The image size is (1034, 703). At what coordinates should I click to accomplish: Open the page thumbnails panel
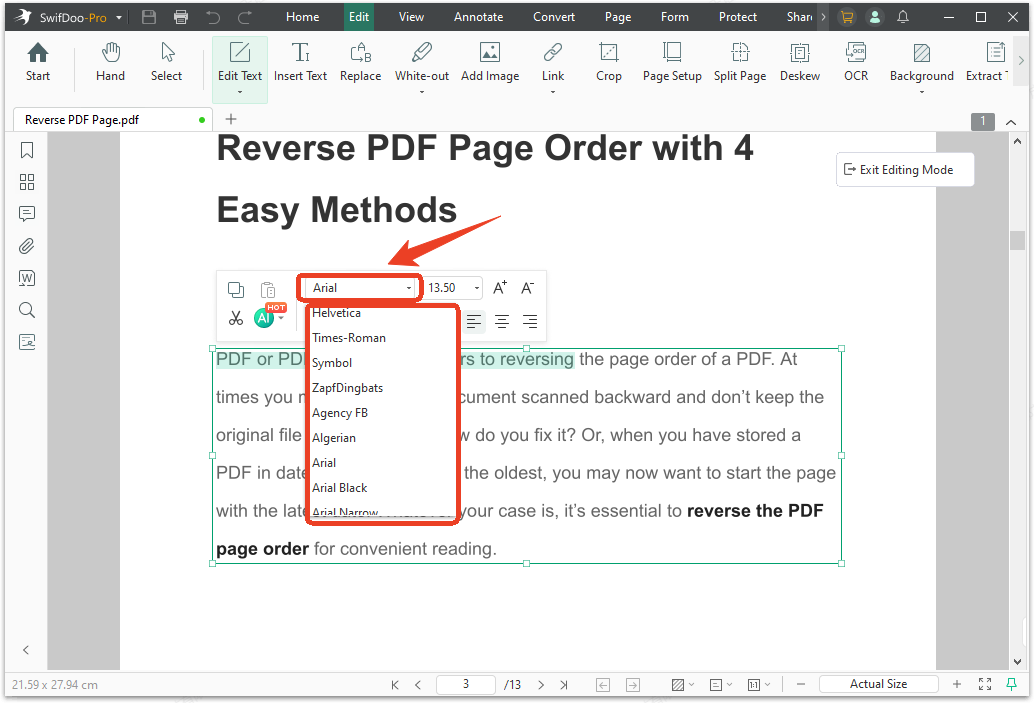click(27, 182)
